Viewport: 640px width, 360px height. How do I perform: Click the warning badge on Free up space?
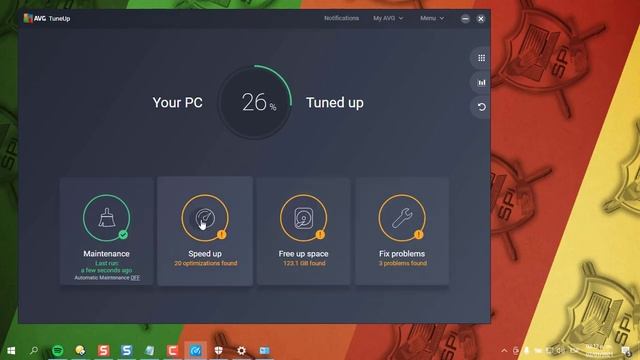click(320, 234)
